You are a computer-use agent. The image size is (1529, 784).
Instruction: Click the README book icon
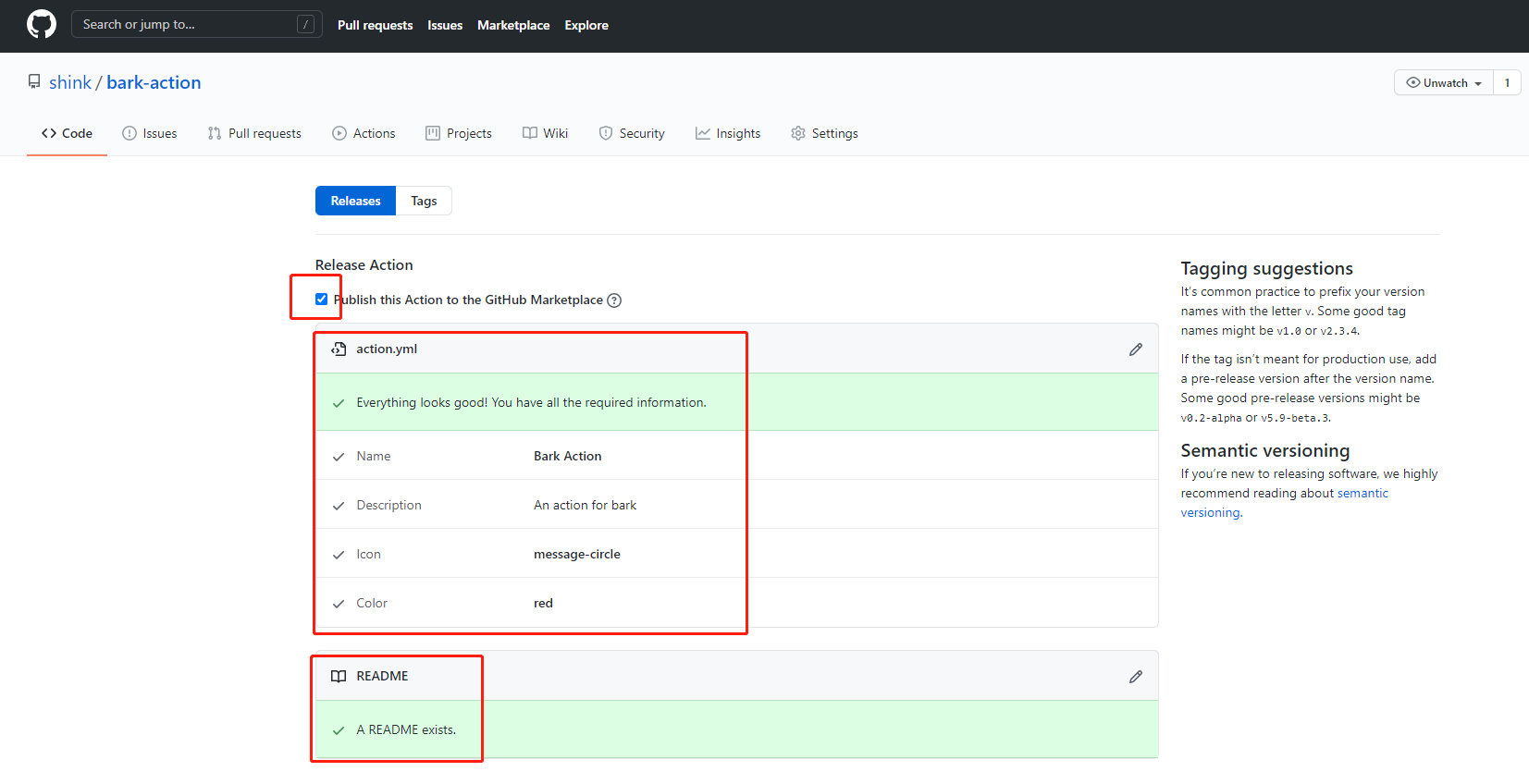339,677
